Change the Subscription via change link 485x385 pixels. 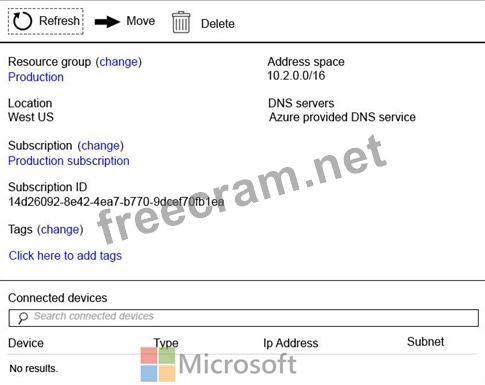[x=101, y=146]
